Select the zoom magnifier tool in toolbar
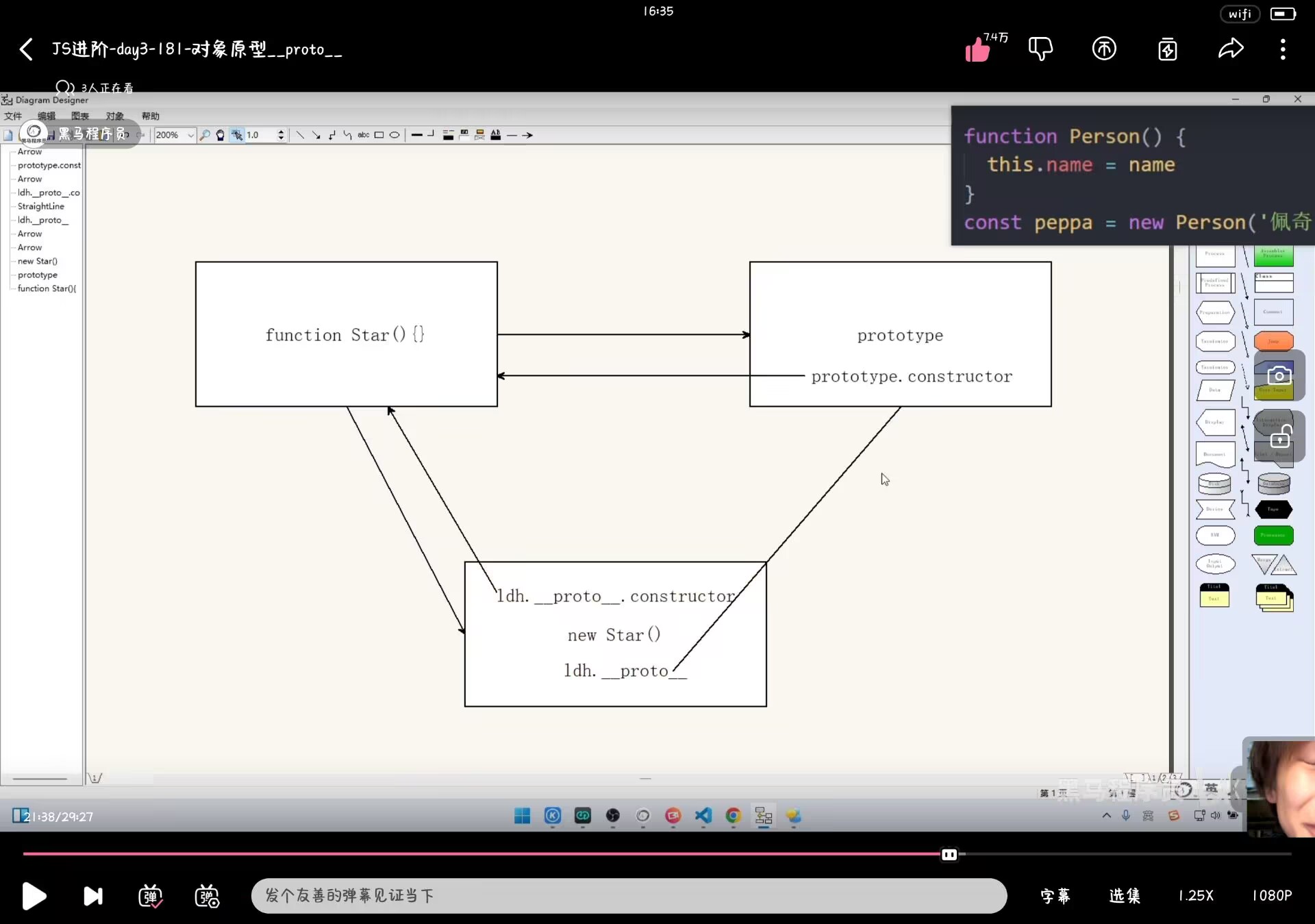Screen dimensions: 1315x924 (205, 135)
